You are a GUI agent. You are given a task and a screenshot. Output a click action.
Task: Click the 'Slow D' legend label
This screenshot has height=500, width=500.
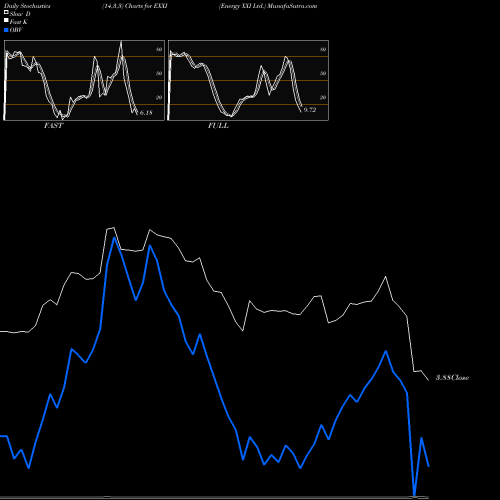(20, 14)
